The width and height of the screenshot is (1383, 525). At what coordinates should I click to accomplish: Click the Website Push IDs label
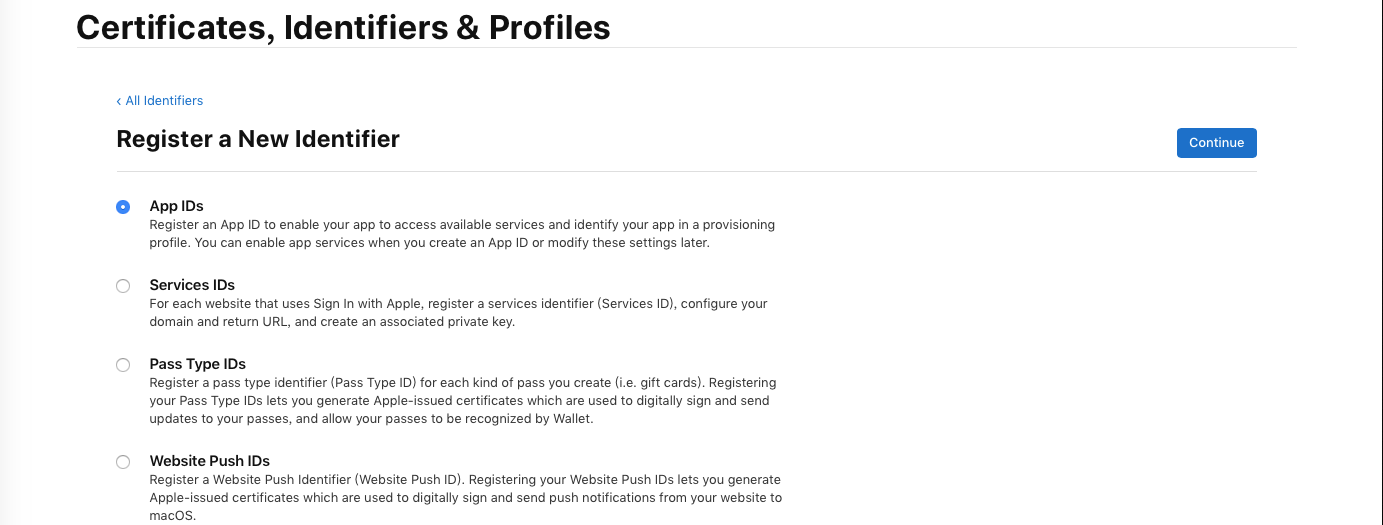tap(210, 461)
